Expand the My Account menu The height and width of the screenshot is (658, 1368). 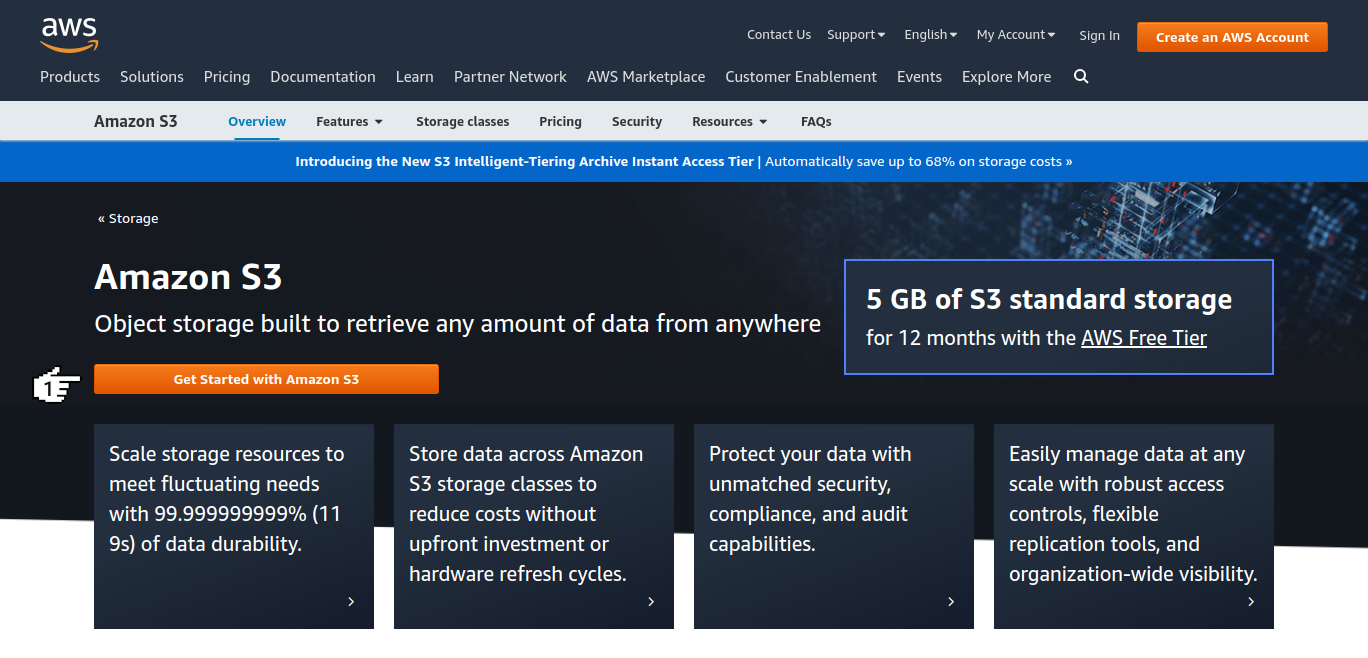[x=1016, y=35]
